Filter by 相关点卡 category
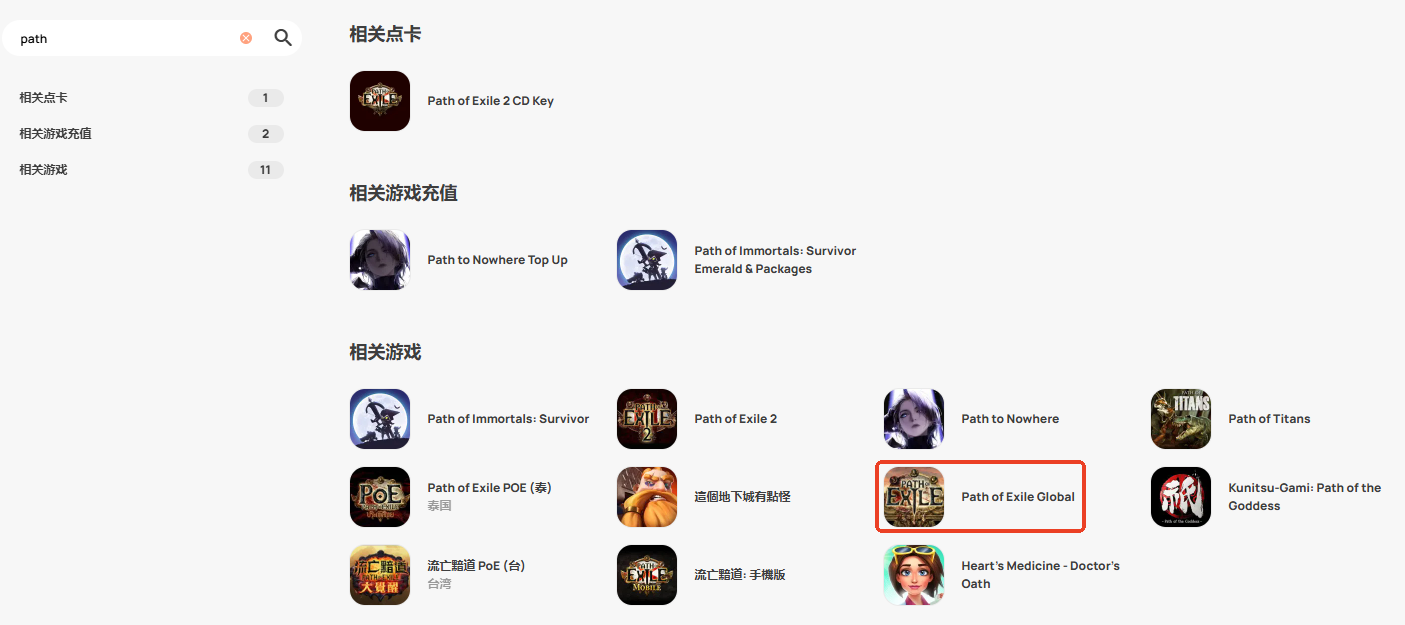The height and width of the screenshot is (625, 1405). point(151,98)
